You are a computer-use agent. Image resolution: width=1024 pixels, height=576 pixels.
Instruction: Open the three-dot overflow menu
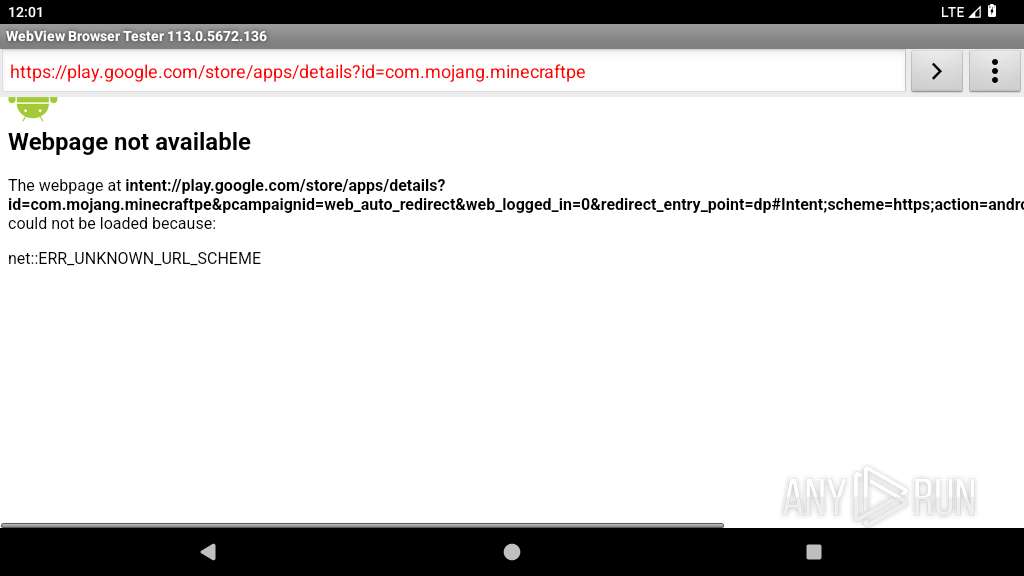pos(994,71)
